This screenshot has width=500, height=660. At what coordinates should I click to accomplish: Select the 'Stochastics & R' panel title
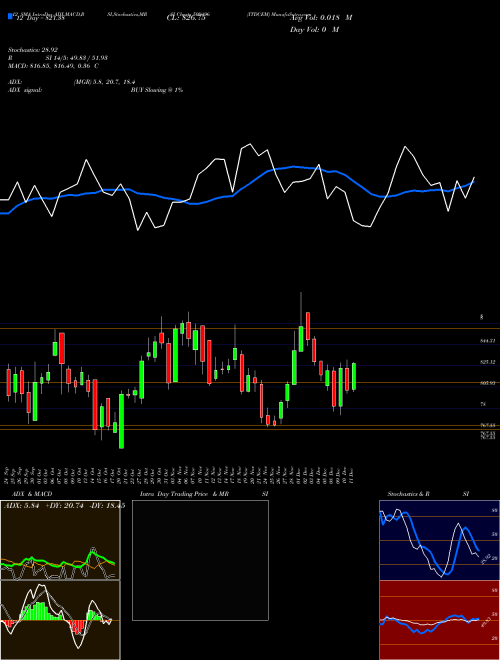(409, 494)
